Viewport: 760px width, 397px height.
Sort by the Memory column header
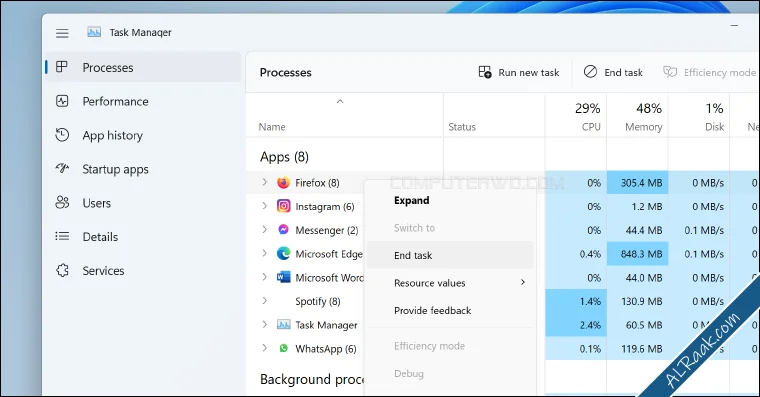click(x=644, y=127)
